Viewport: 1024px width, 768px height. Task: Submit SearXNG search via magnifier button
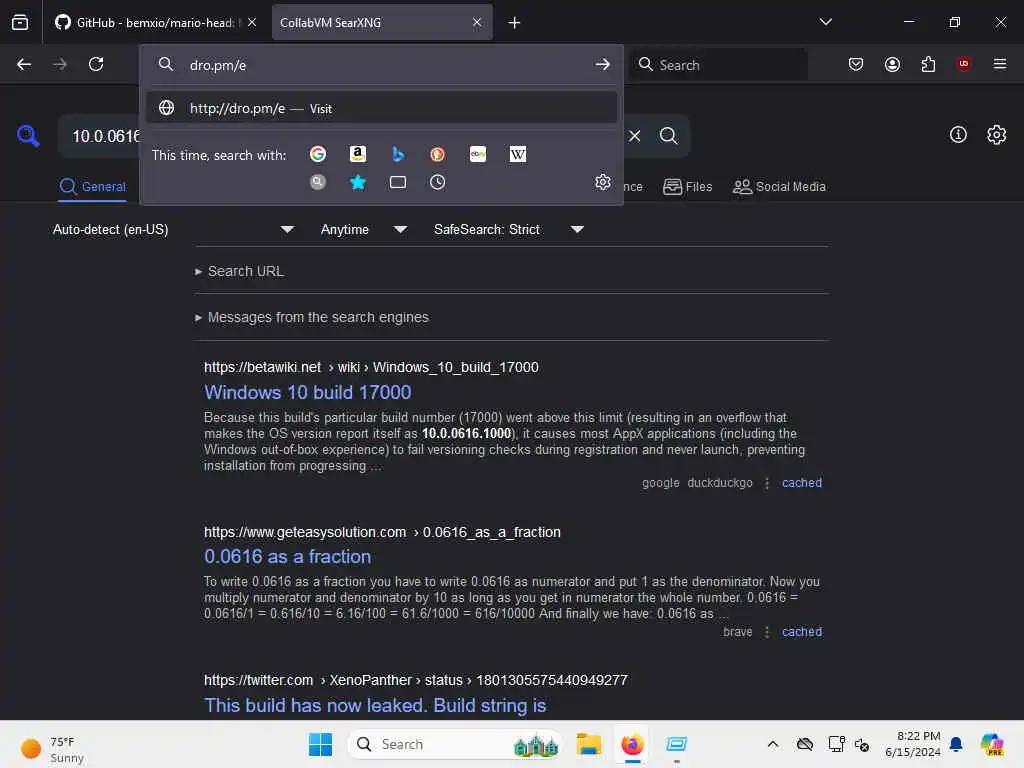point(668,136)
